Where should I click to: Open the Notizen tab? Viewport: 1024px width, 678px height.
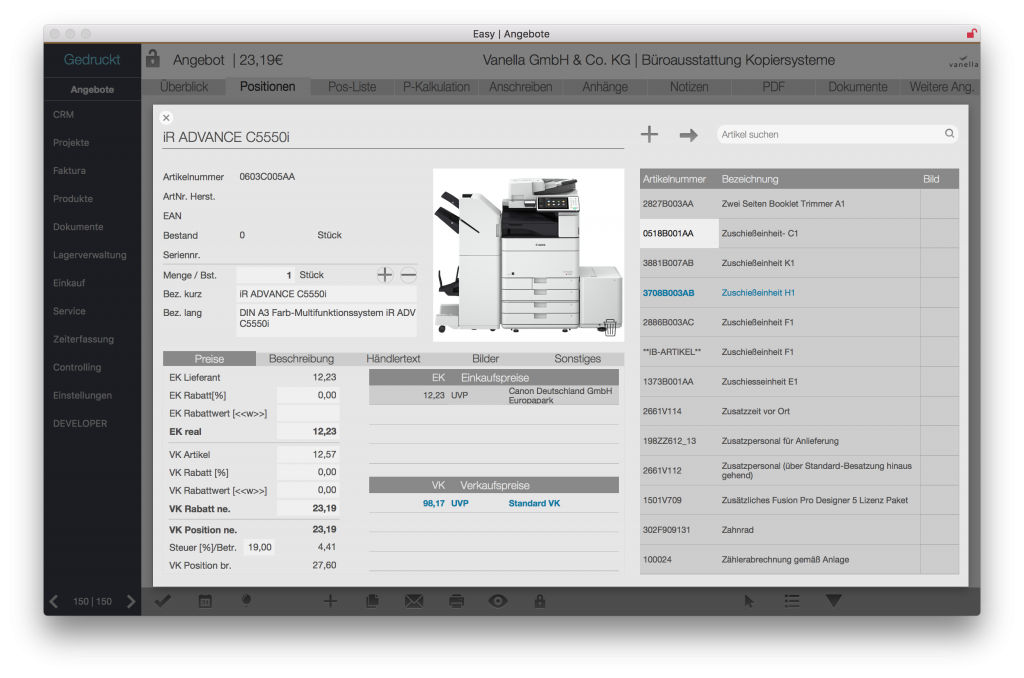[x=689, y=87]
